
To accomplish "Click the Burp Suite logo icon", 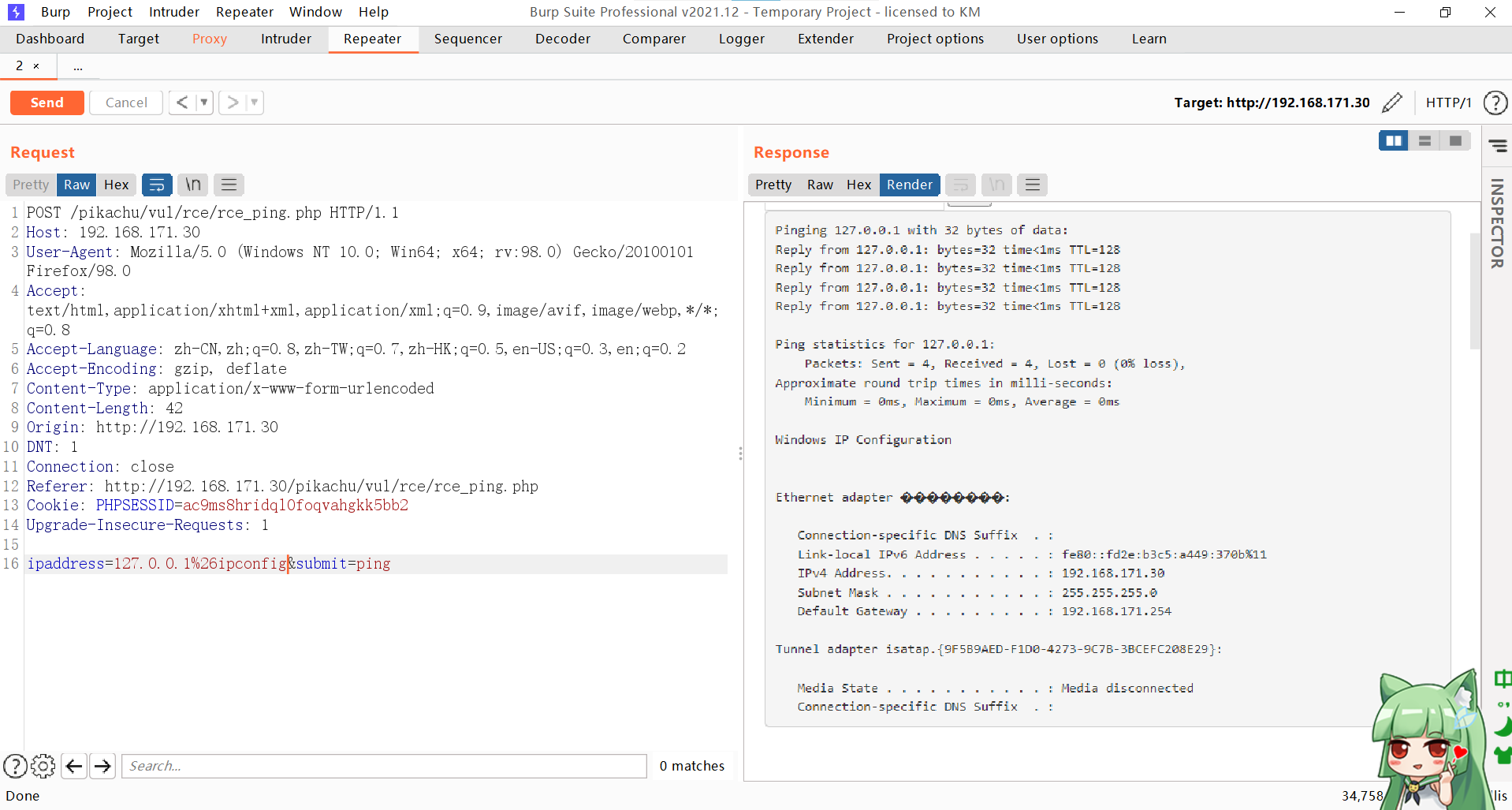I will (16, 12).
